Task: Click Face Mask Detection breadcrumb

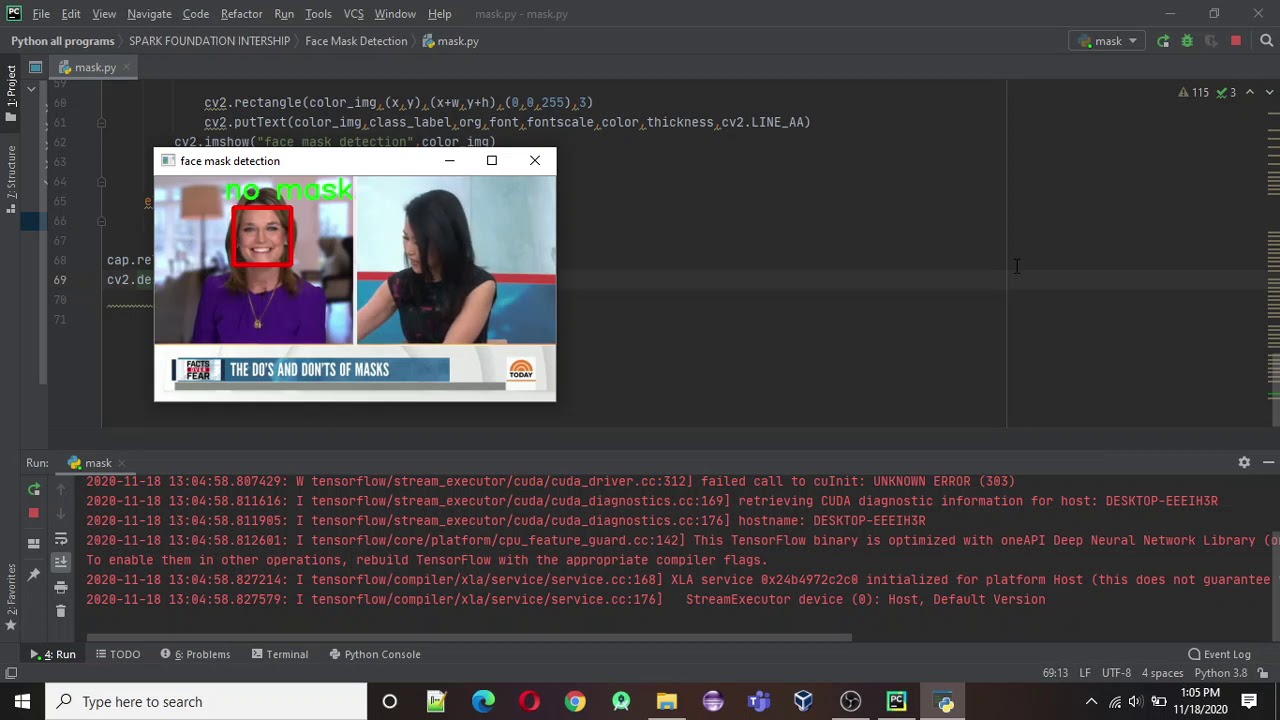Action: point(356,41)
